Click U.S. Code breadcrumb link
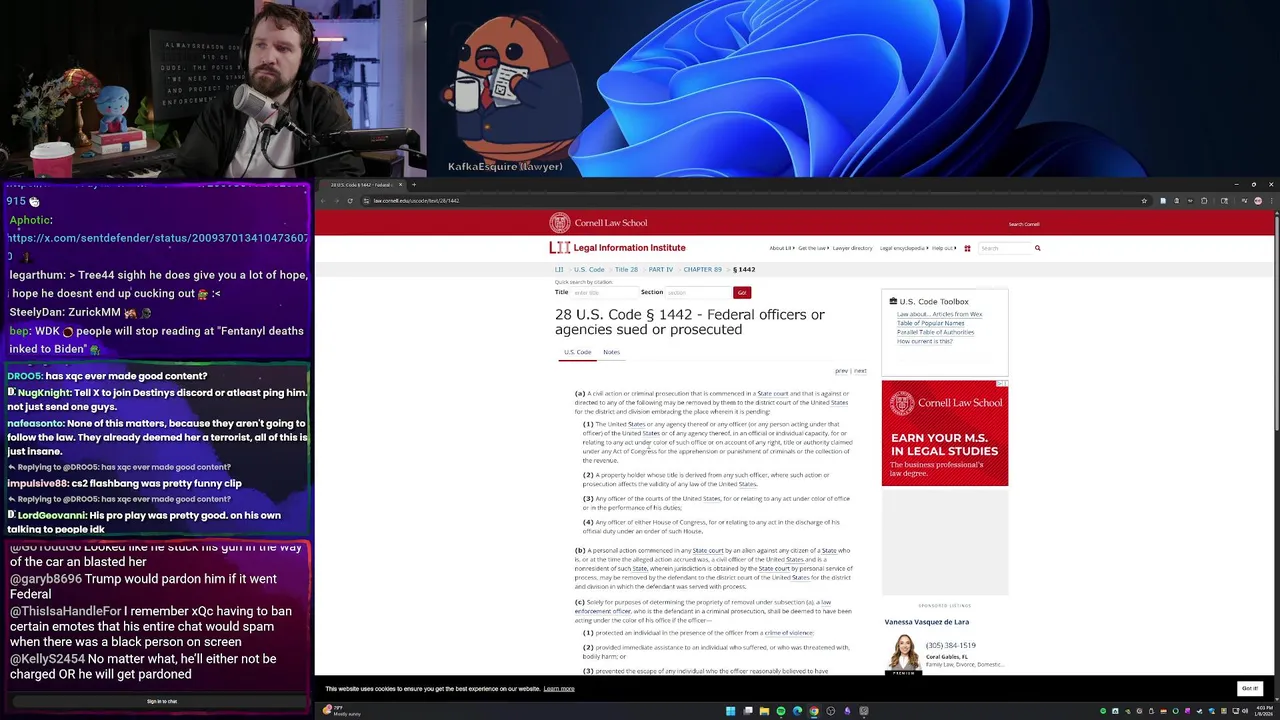This screenshot has height=720, width=1280. (589, 270)
